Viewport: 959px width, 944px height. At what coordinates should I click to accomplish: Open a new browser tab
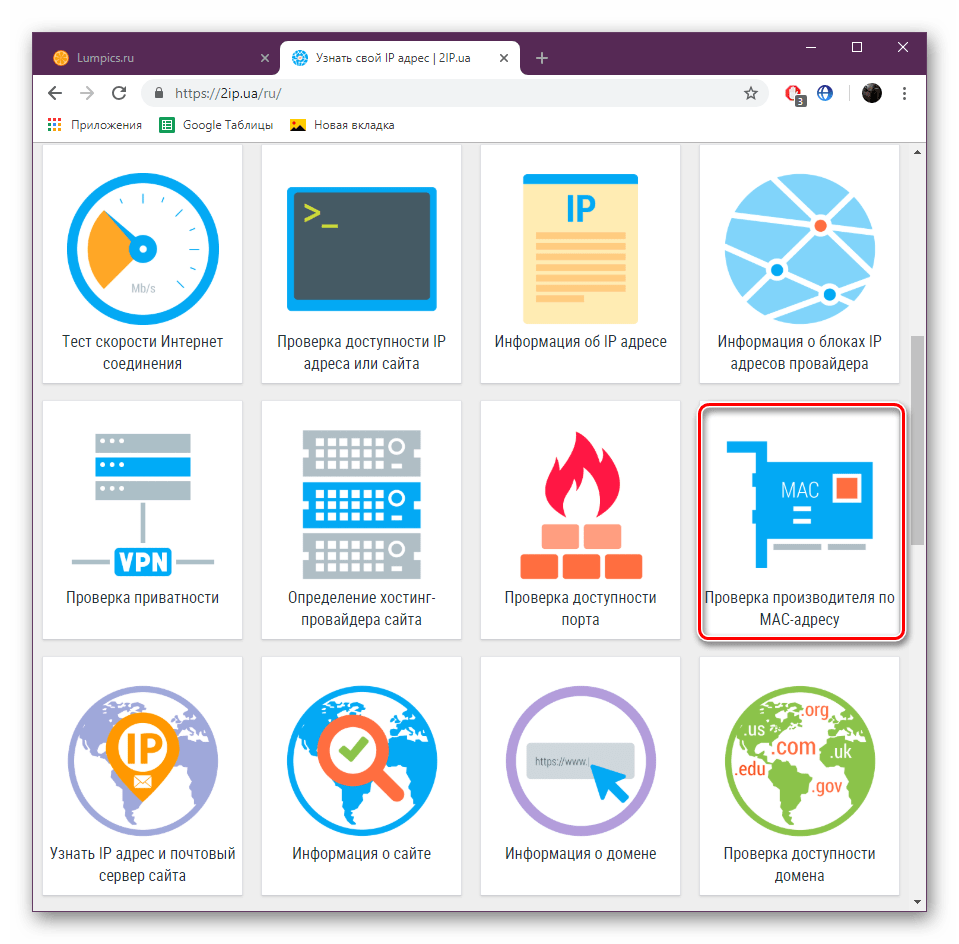point(542,58)
